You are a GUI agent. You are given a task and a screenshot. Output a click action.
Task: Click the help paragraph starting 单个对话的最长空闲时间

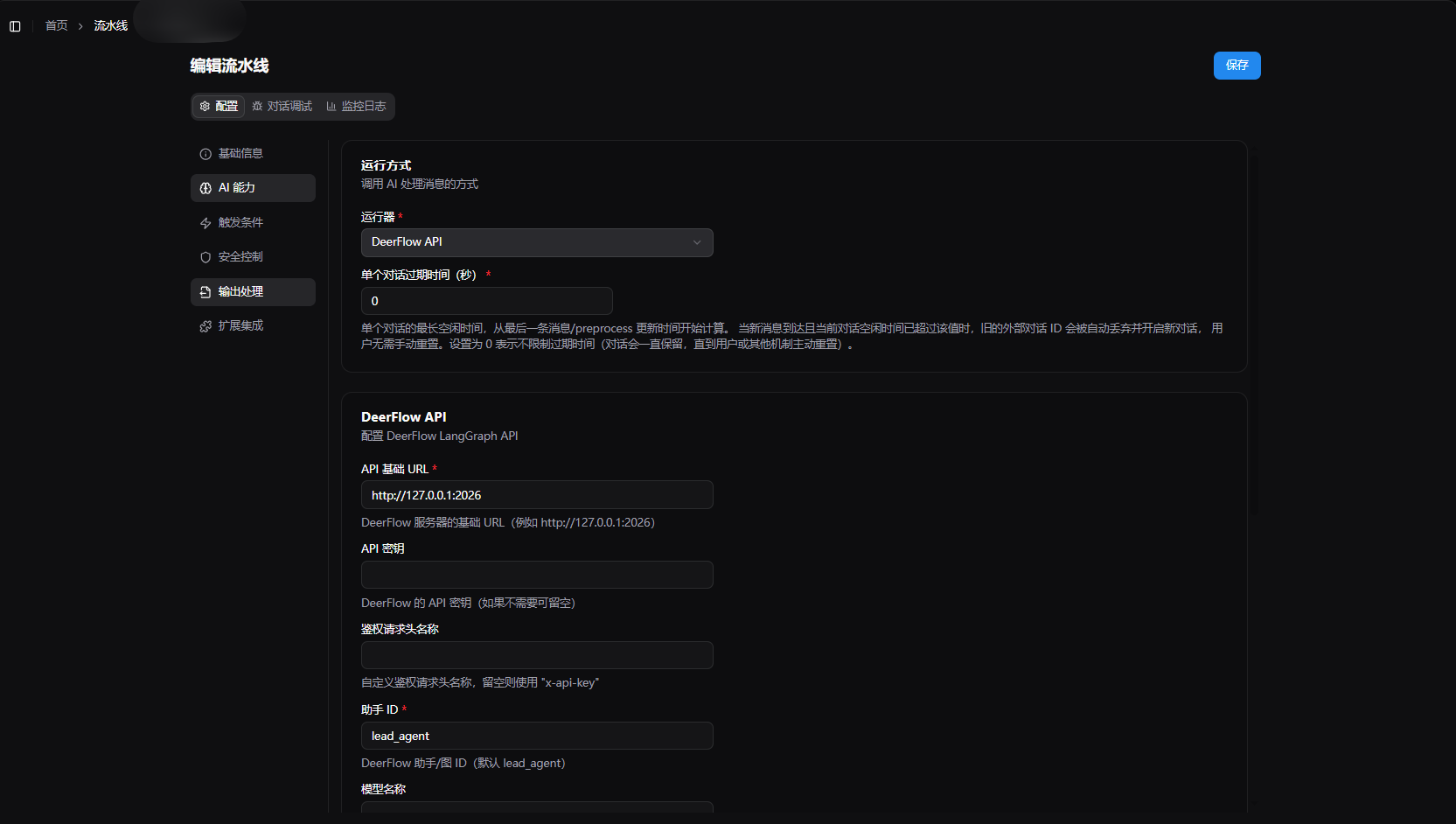pyautogui.click(x=792, y=336)
